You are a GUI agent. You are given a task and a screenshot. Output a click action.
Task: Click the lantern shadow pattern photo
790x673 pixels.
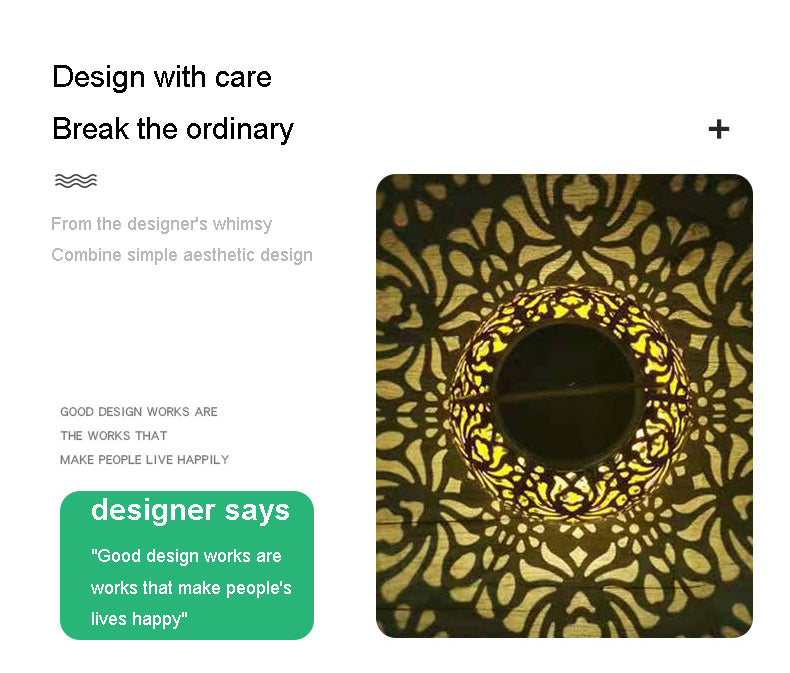coord(564,406)
